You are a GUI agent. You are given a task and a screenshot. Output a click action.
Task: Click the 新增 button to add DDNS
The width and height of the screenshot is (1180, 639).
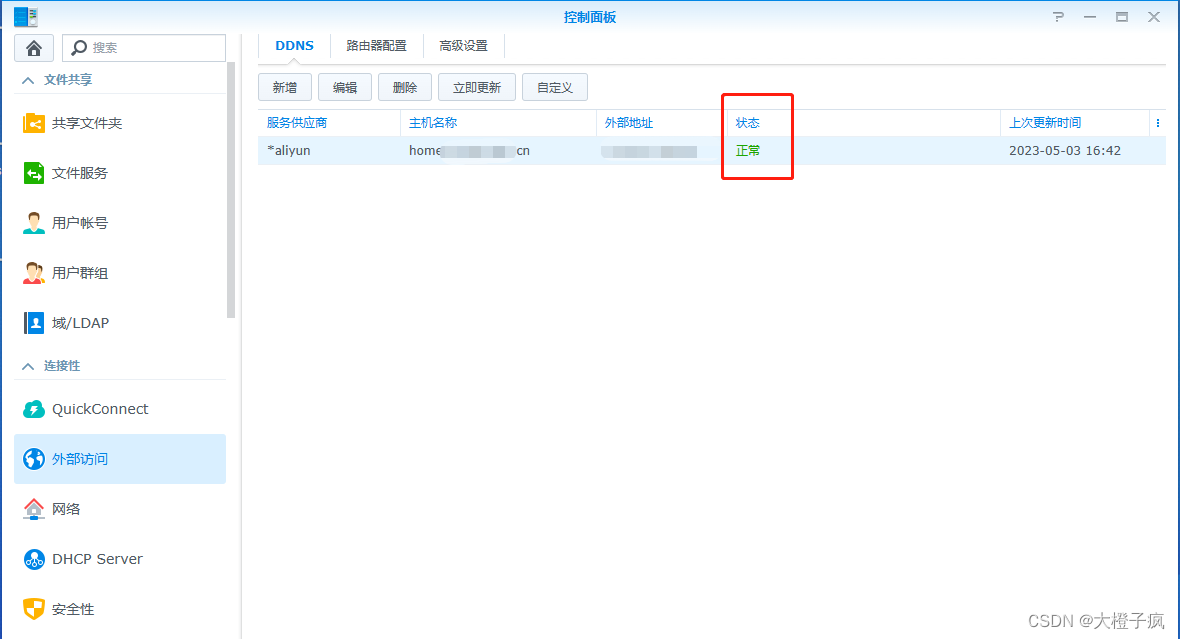click(284, 87)
